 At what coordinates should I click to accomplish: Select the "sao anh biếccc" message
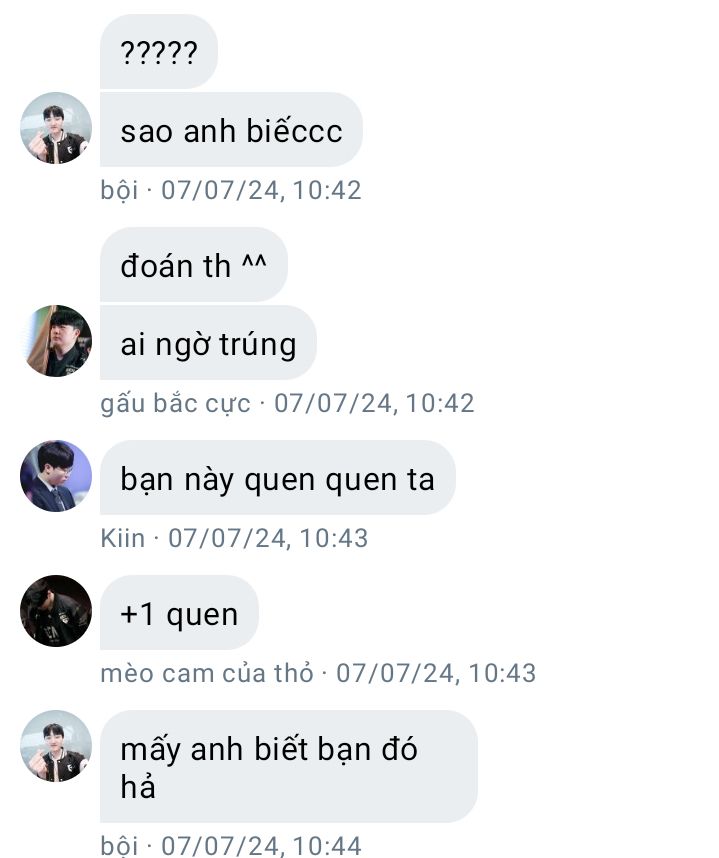point(231,130)
